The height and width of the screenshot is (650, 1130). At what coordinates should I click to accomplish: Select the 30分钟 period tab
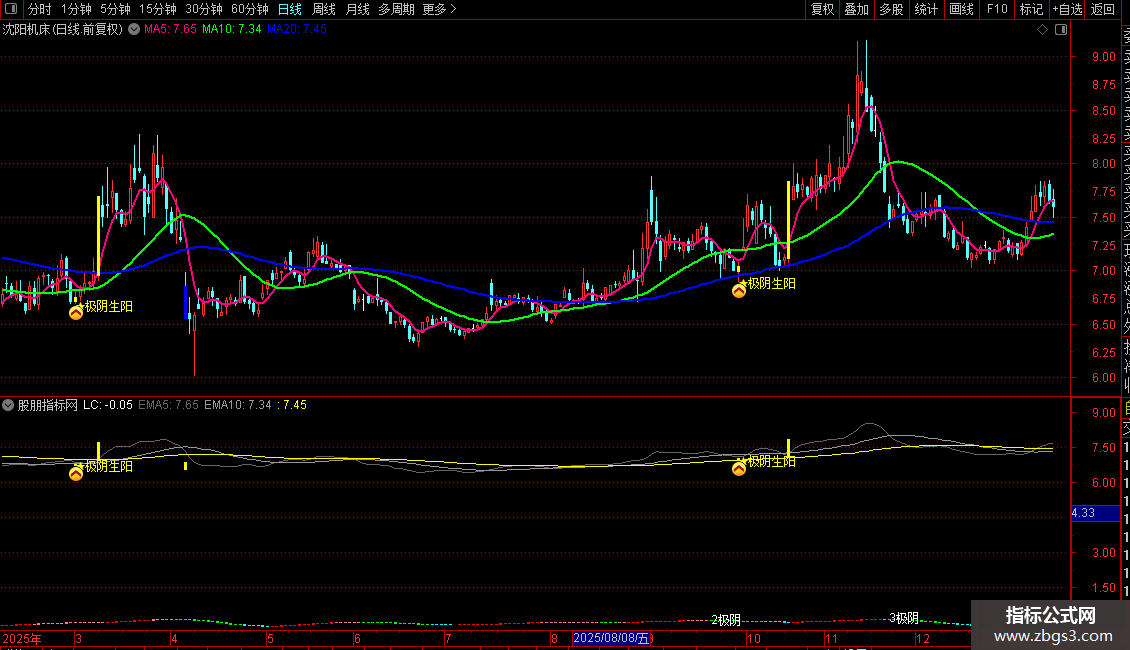click(x=204, y=9)
